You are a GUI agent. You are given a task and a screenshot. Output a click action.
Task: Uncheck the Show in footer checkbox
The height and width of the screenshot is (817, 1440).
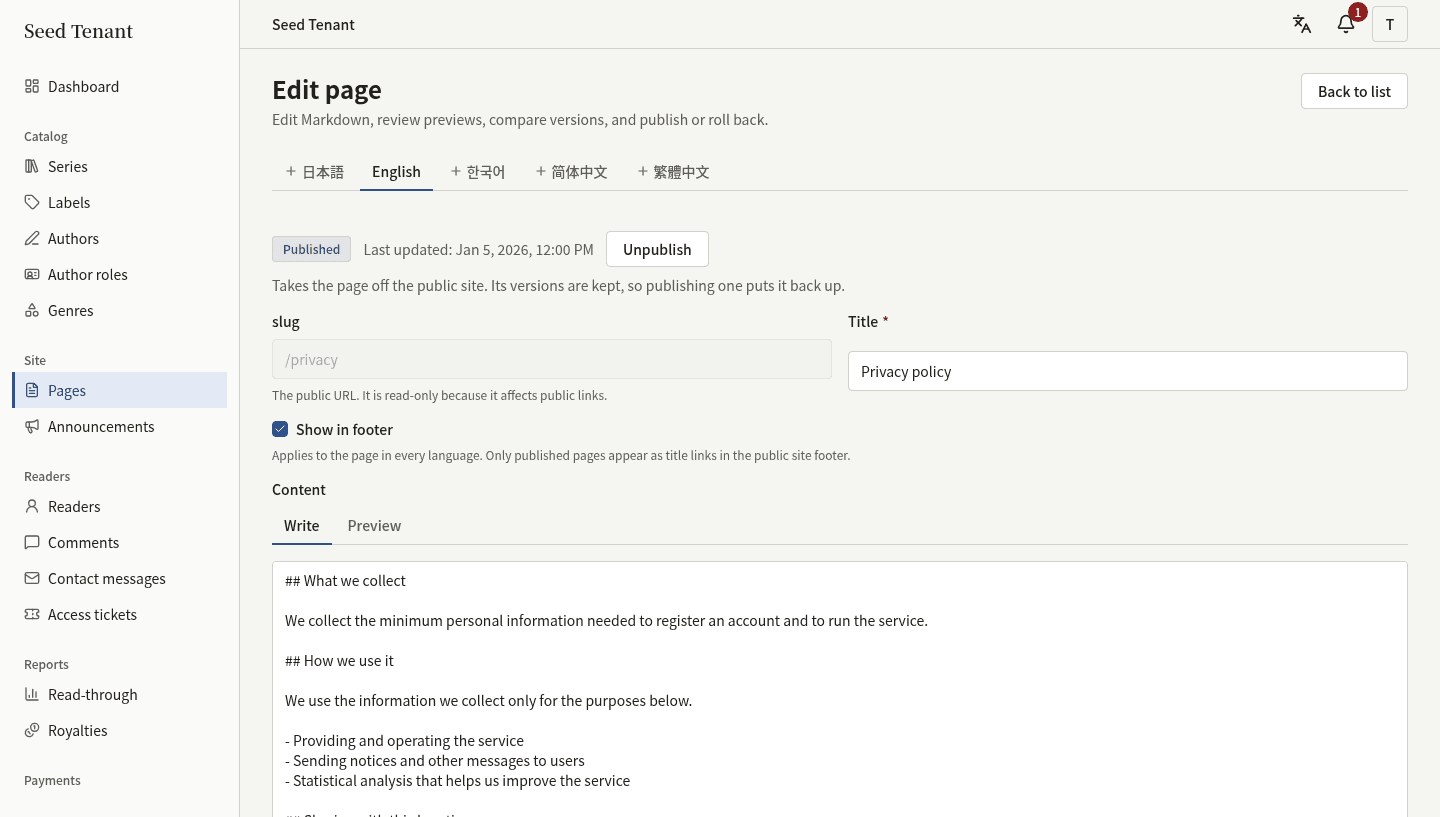coord(280,429)
